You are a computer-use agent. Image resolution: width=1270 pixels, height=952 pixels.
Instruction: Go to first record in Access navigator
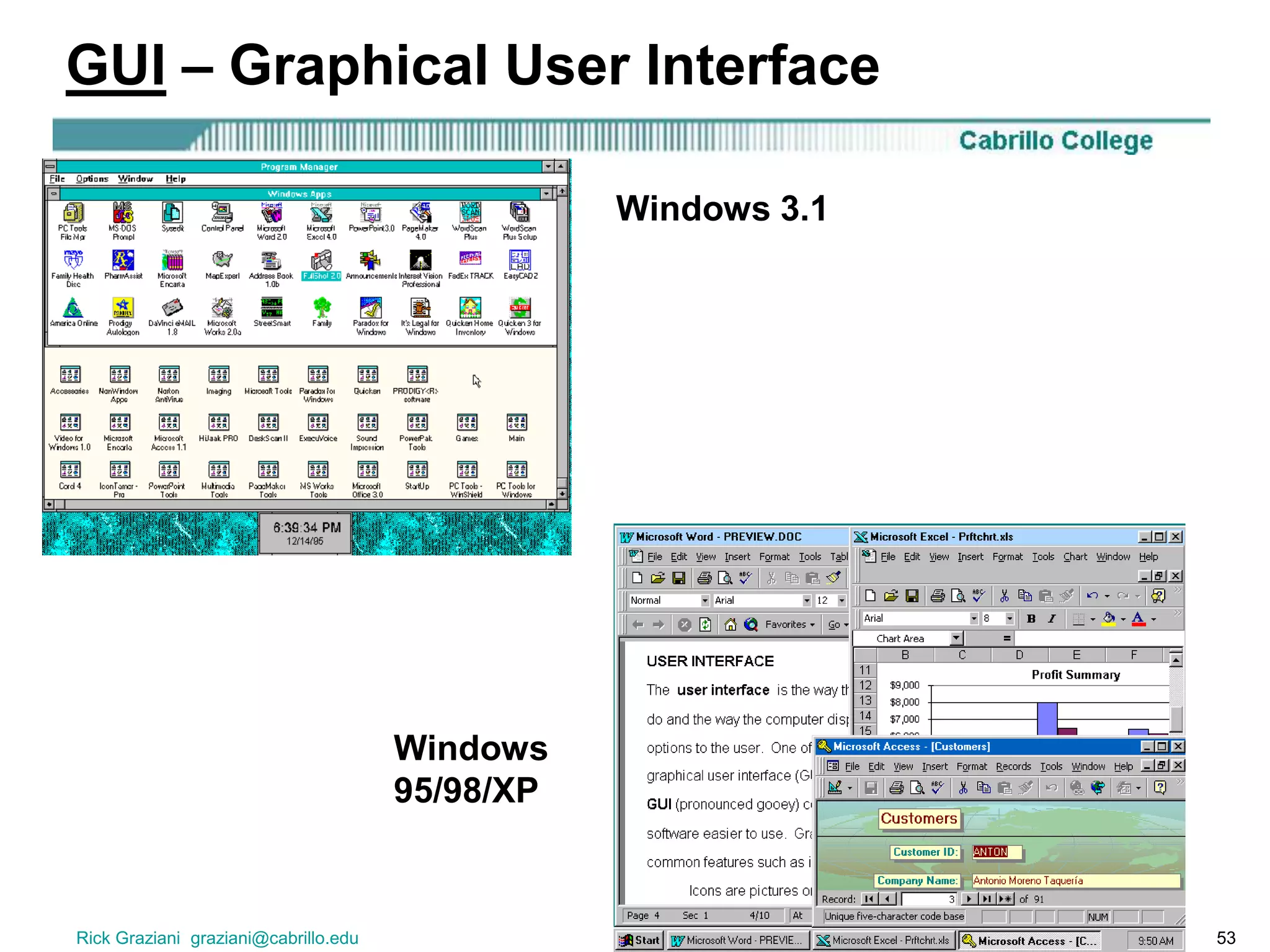pyautogui.click(x=869, y=899)
